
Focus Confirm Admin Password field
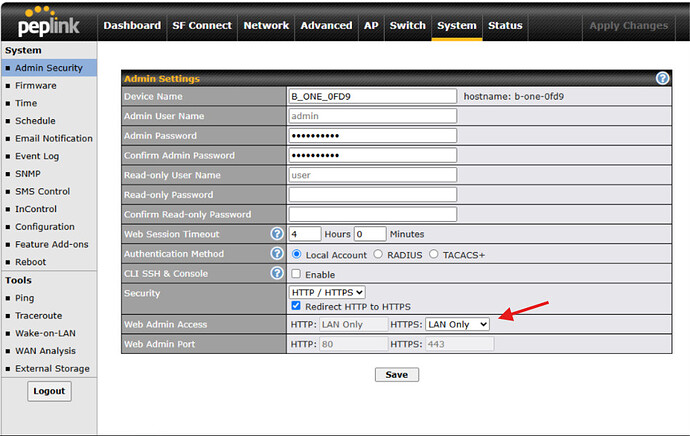373,155
